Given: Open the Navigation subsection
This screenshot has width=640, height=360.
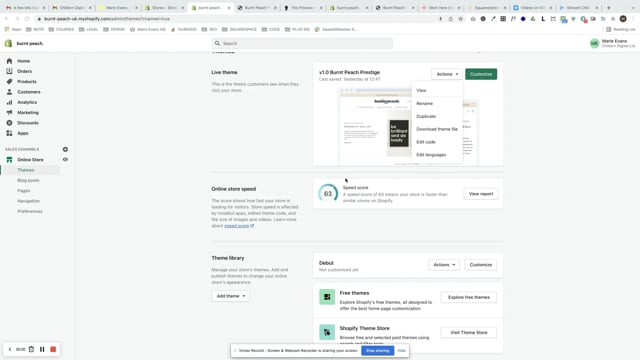Looking at the screenshot, I should (x=29, y=201).
